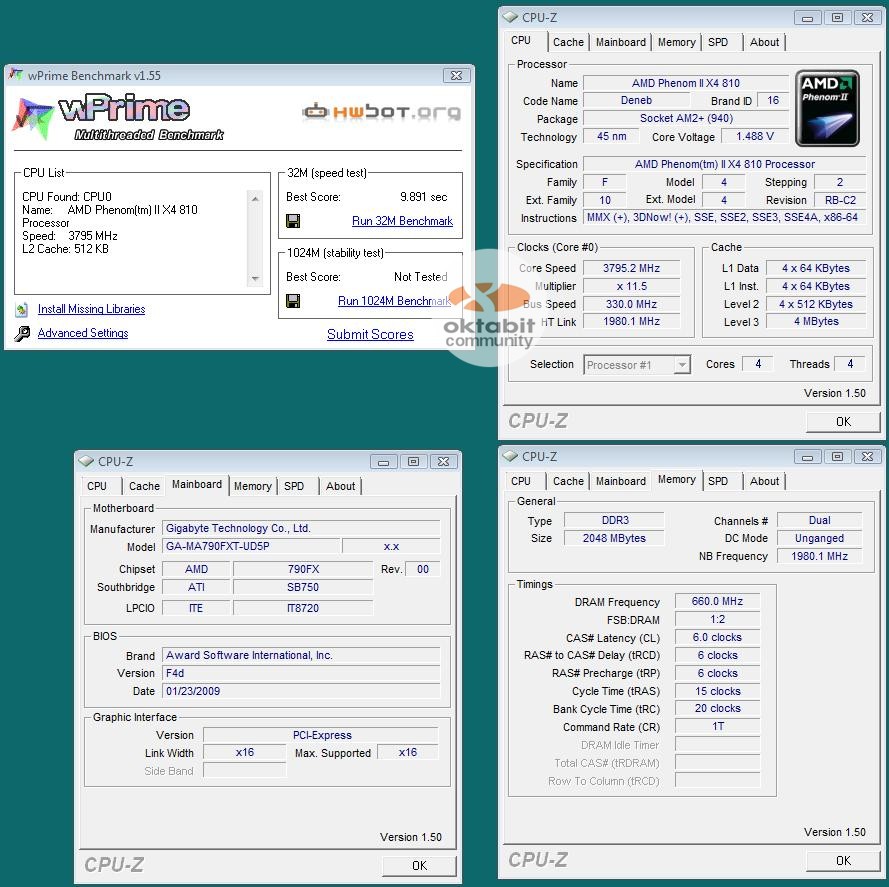Click CPU-Z title icon in Mainboard window
The image size is (889, 887).
[x=86, y=461]
